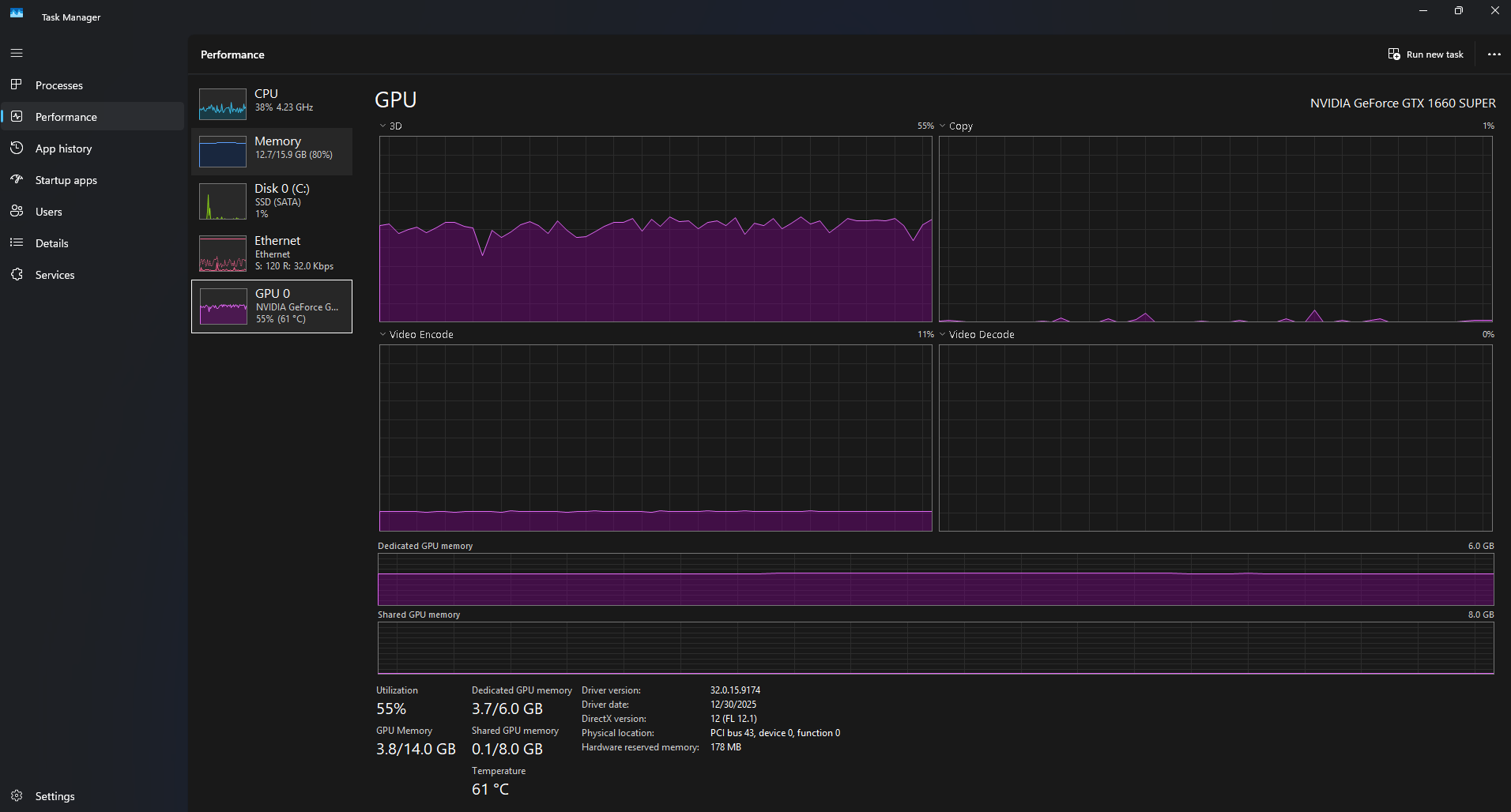Click the NVIDIA GeForce GTX 1660 SUPER title

pos(1403,103)
